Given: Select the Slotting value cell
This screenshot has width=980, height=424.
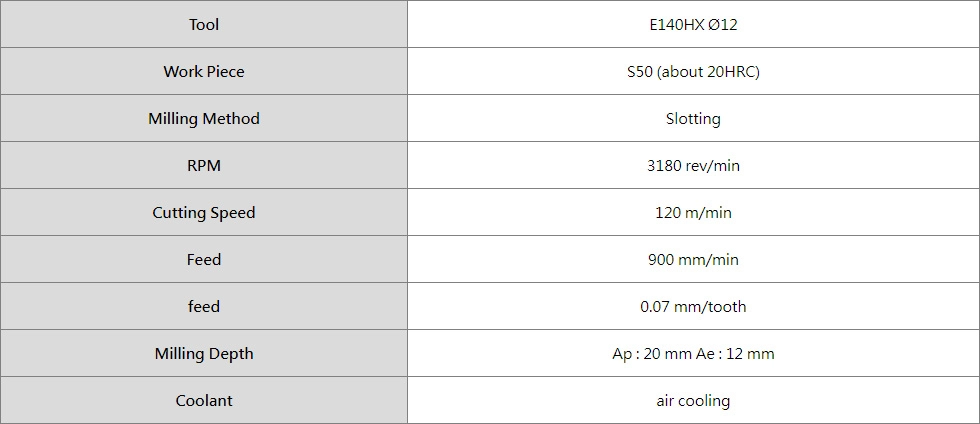Looking at the screenshot, I should pyautogui.click(x=693, y=118).
